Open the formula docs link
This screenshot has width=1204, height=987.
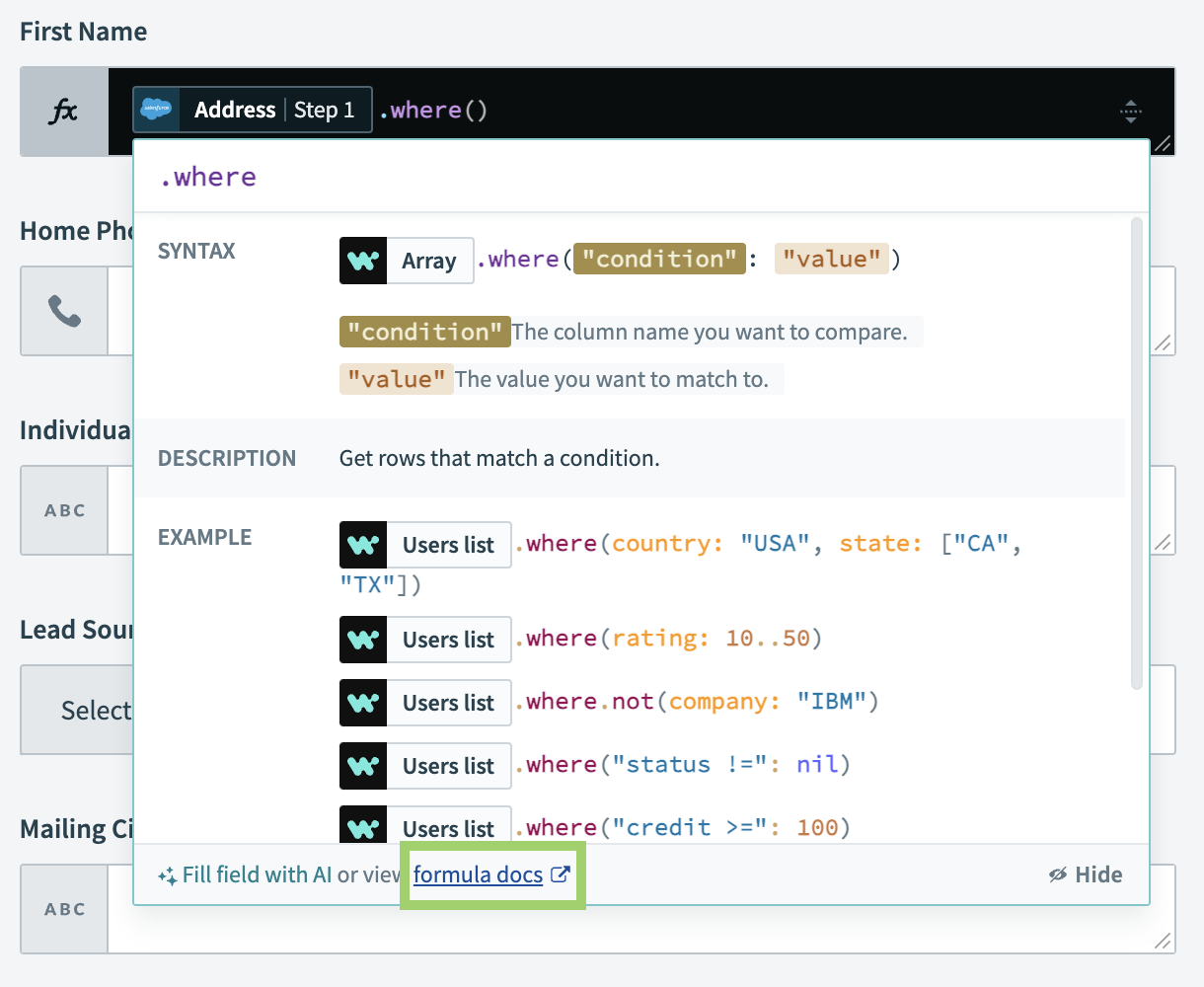[x=481, y=874]
